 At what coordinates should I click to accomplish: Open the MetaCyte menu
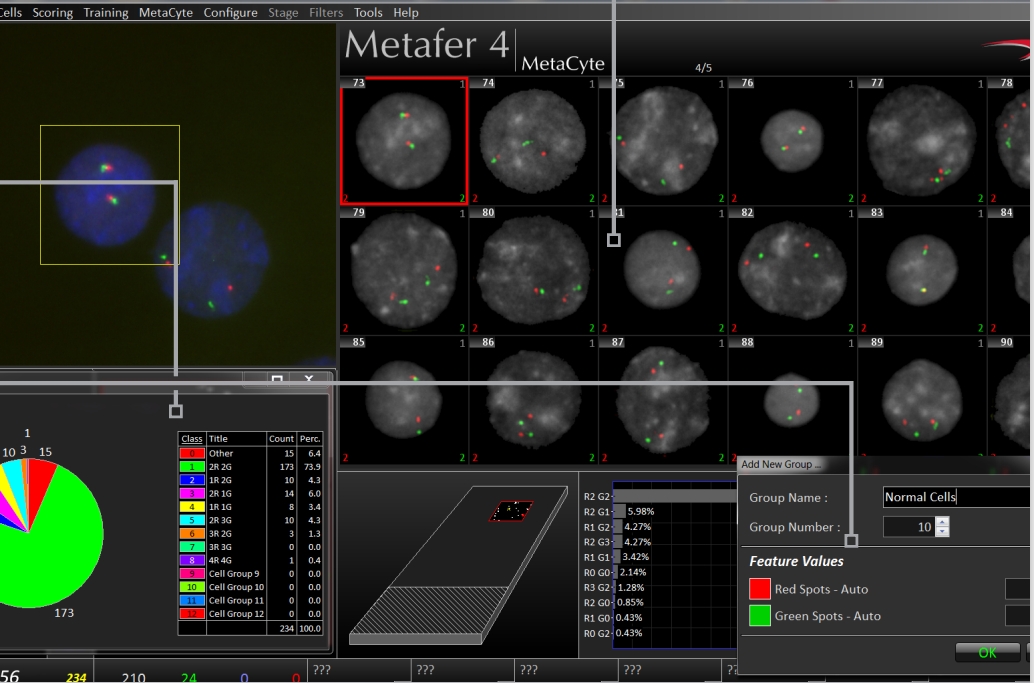pos(166,13)
